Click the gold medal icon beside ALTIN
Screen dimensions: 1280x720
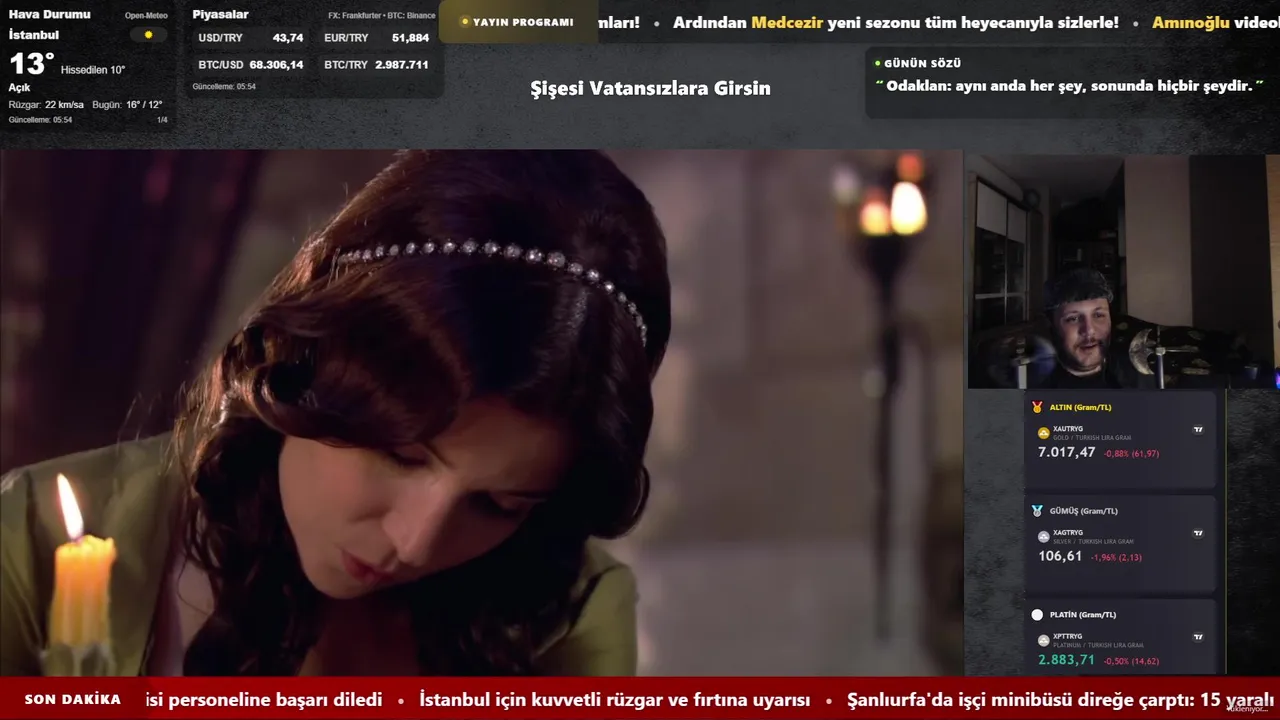[1037, 407]
